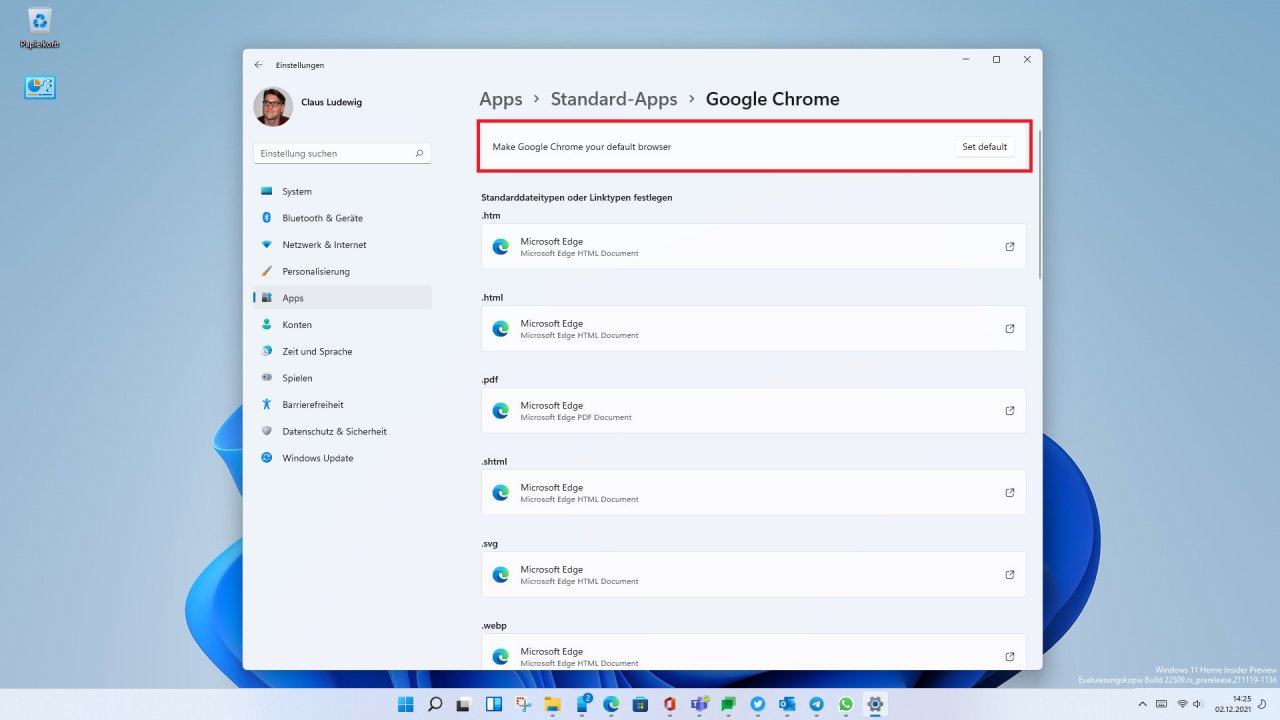This screenshot has width=1280, height=720.
Task: Click the Set default button for Chrome
Action: click(984, 146)
